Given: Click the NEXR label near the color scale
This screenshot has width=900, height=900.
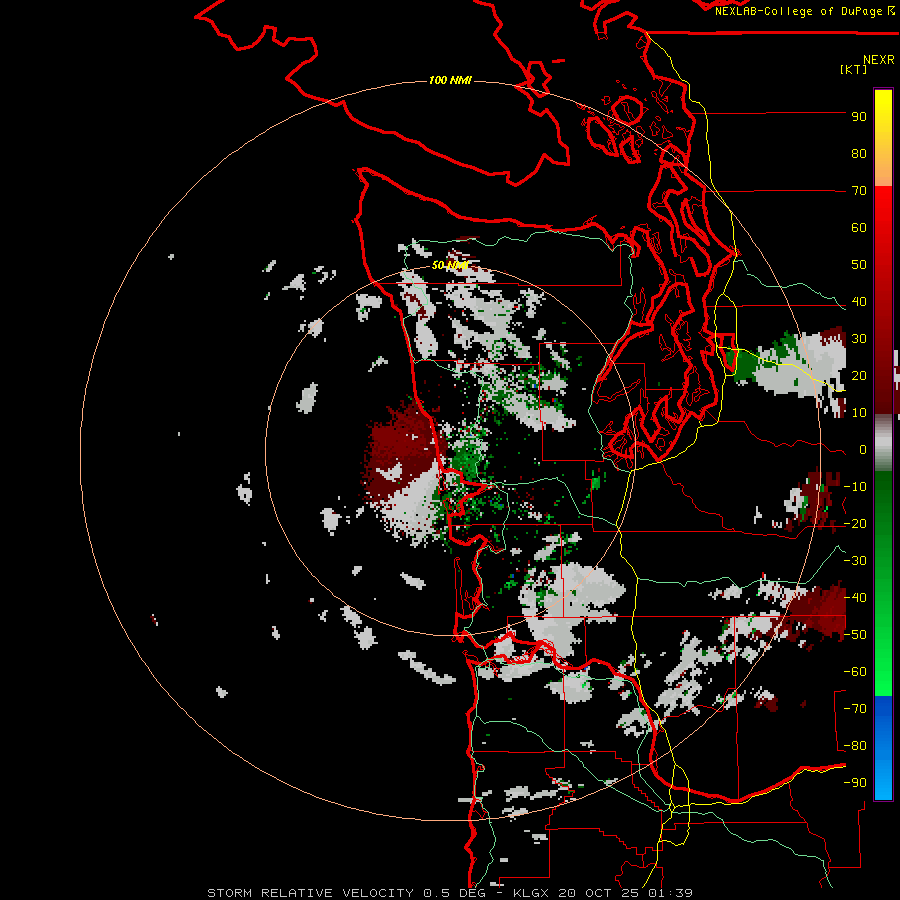Looking at the screenshot, I should tap(879, 59).
